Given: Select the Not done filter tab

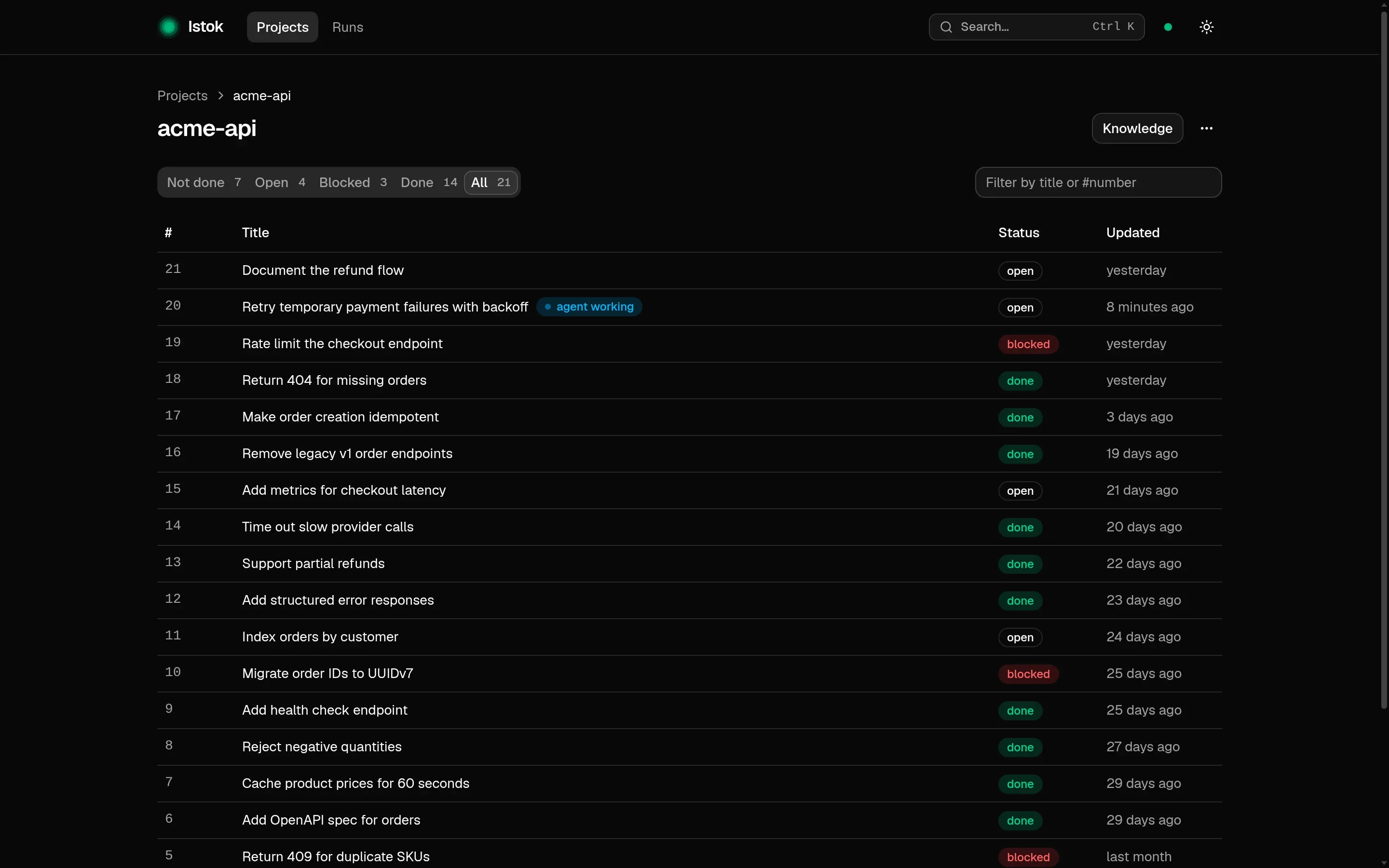Looking at the screenshot, I should 204,182.
